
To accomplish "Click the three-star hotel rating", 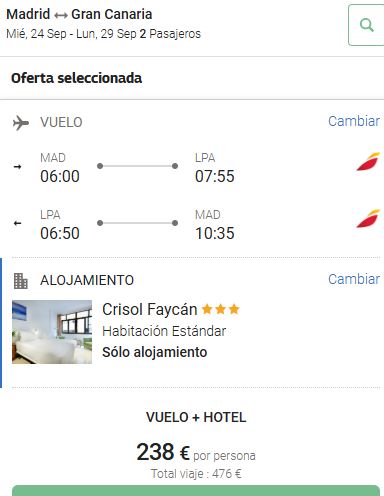I will 221,309.
